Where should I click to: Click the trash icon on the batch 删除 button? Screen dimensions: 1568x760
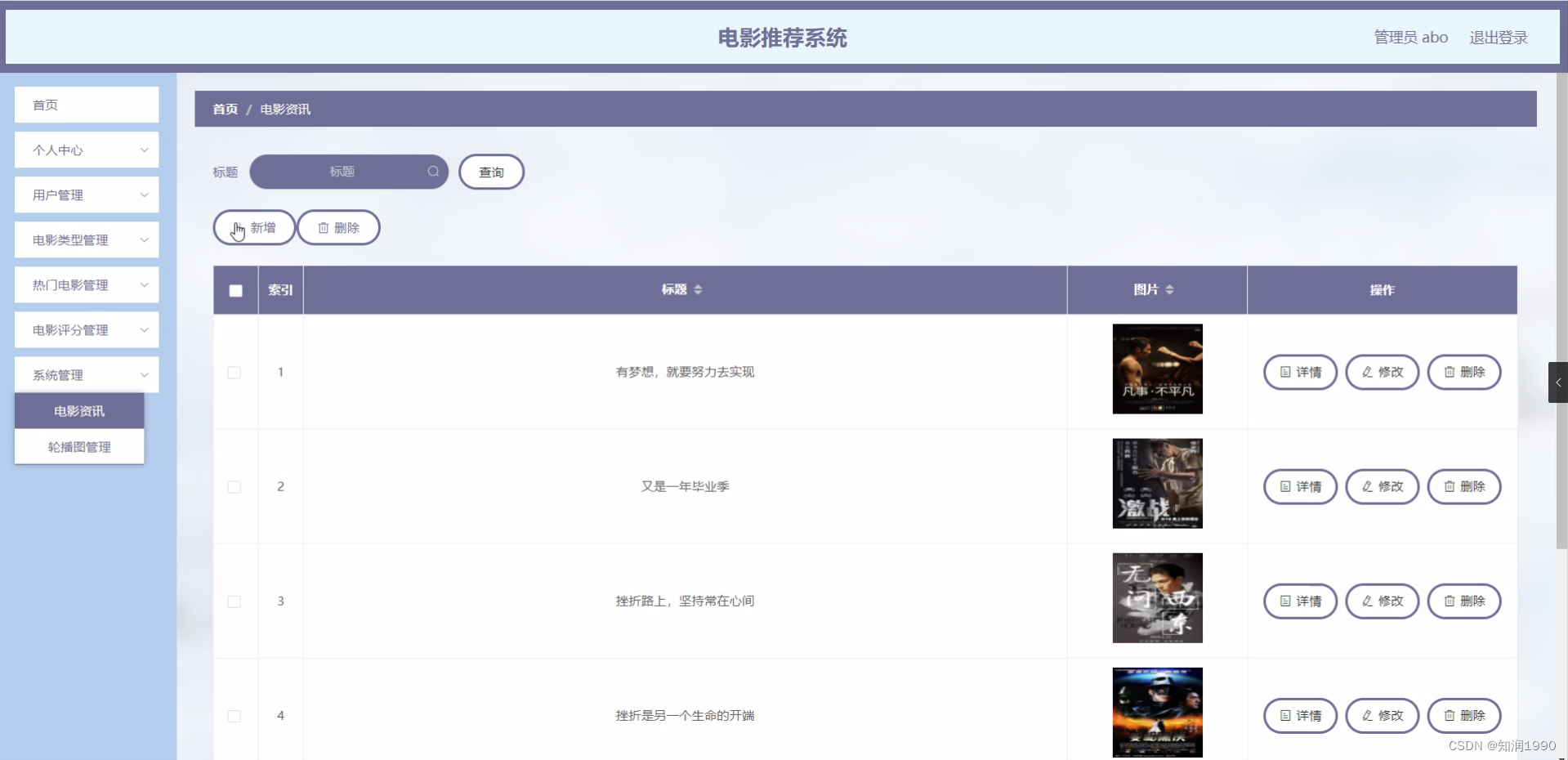click(324, 228)
